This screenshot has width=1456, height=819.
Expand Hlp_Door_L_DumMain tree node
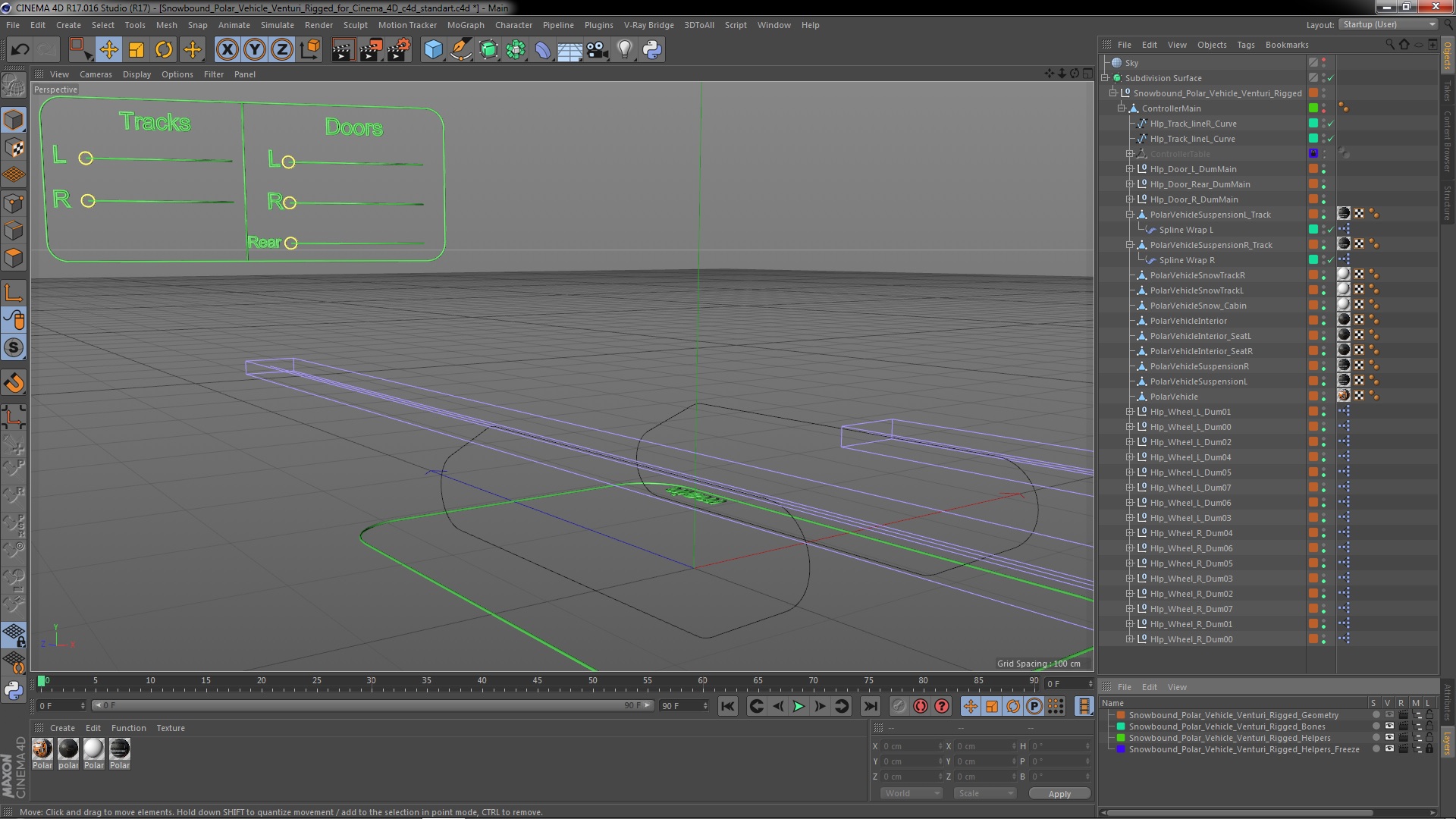pyautogui.click(x=1129, y=169)
